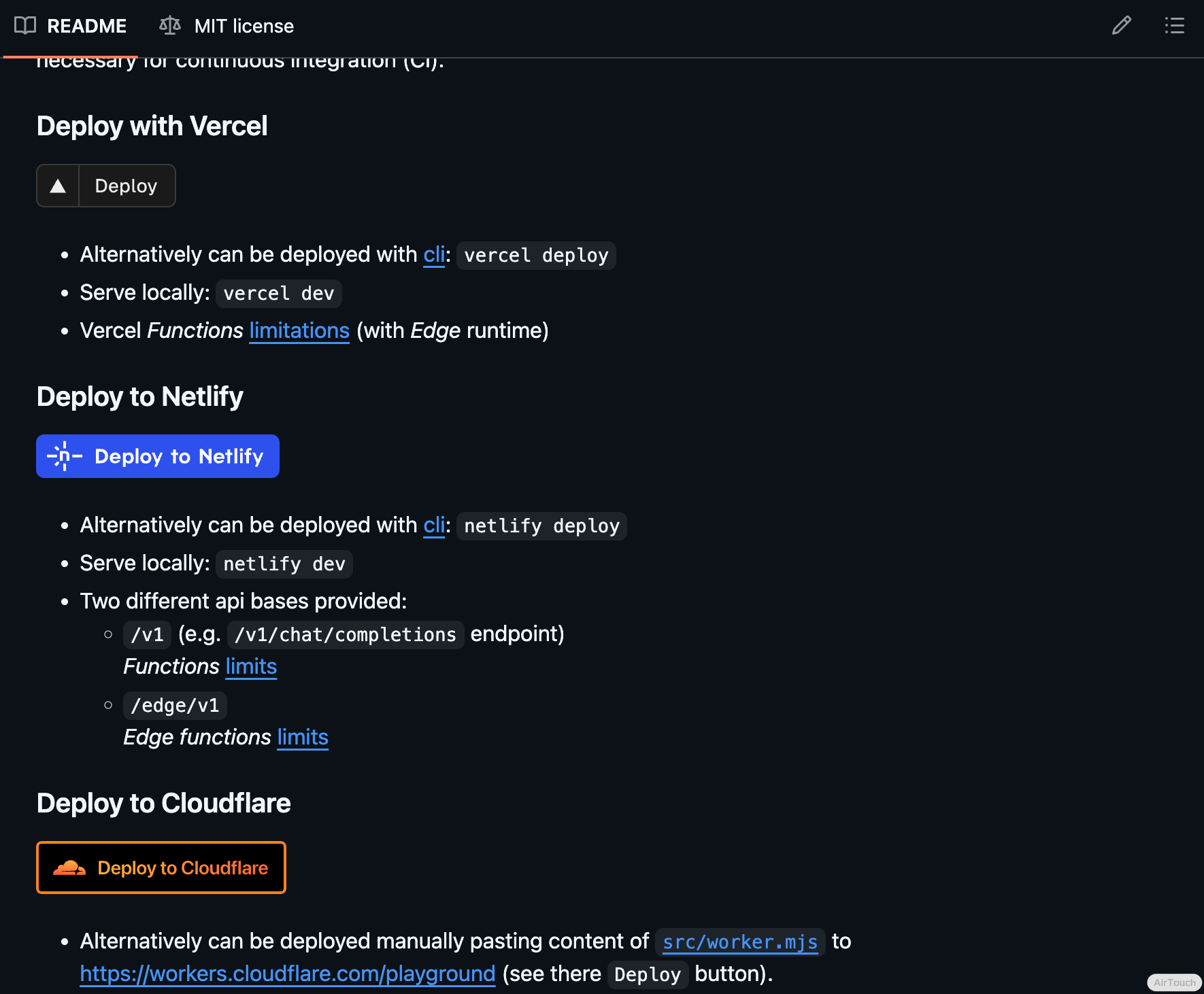Open the Edge functions limits link
Screen dimensions: 1204x994
(303, 738)
